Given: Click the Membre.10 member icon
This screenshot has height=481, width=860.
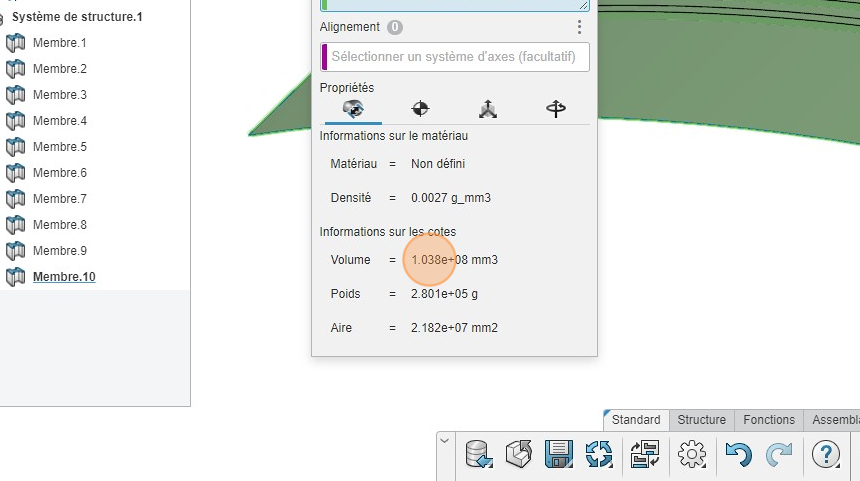Looking at the screenshot, I should coord(15,276).
